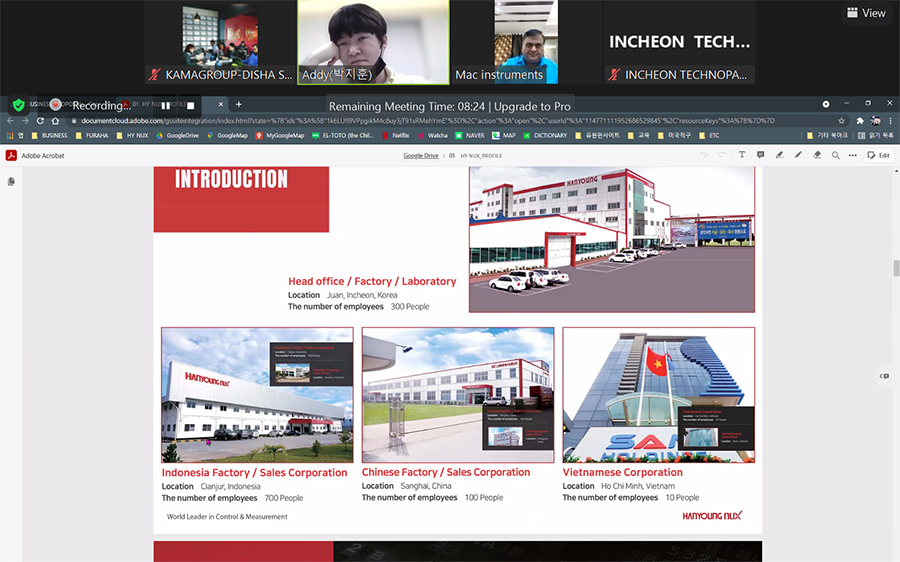Viewport: 900px width, 562px height.
Task: Open the EL-TOTO bookmark
Action: coord(343,135)
